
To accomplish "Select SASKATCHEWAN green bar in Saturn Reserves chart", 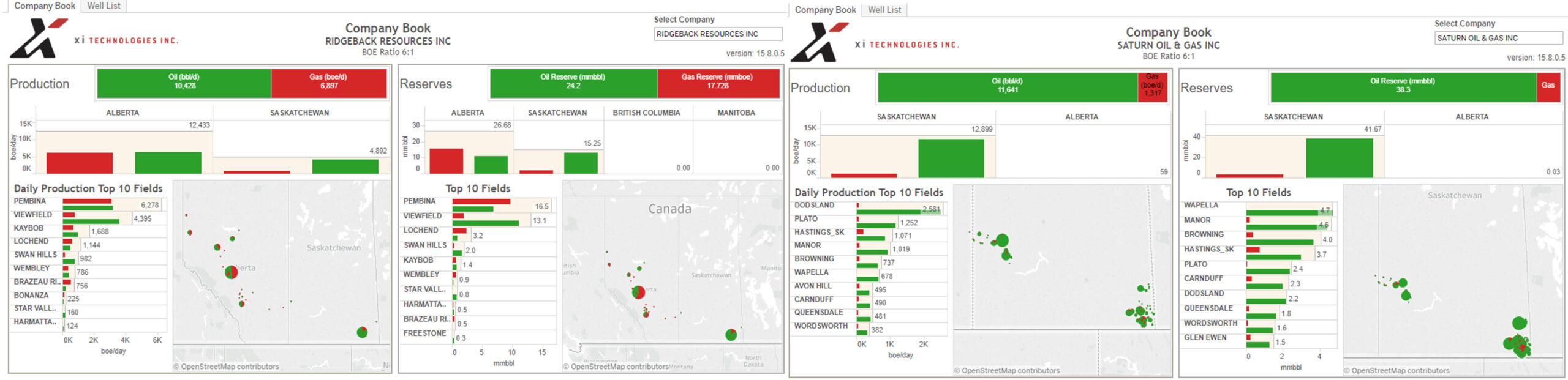I will click(1340, 158).
